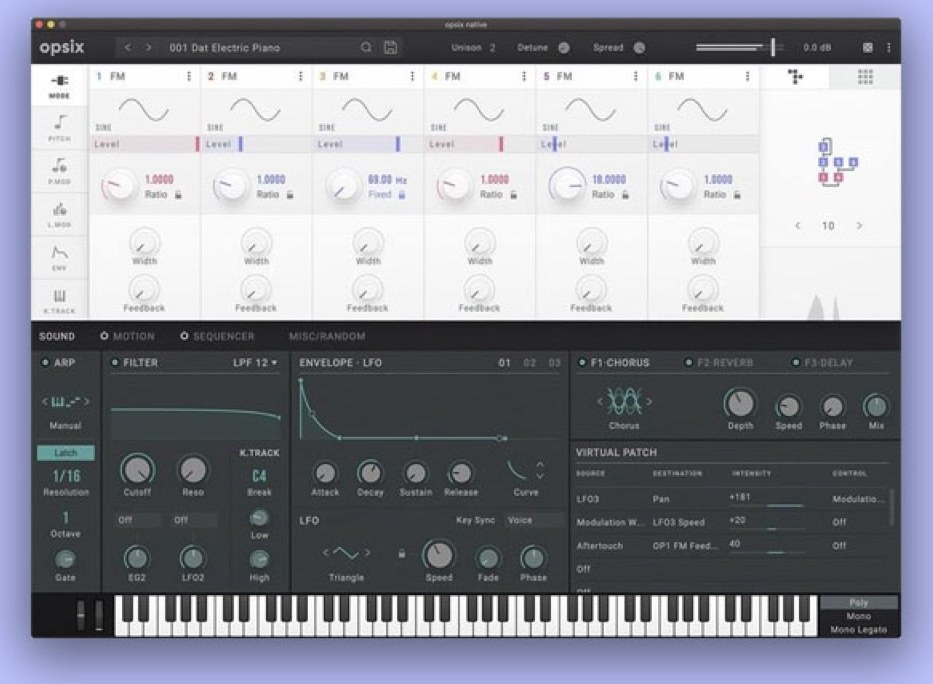This screenshot has height=684, width=933.
Task: Select the next chorus effect type
Action: click(x=649, y=401)
